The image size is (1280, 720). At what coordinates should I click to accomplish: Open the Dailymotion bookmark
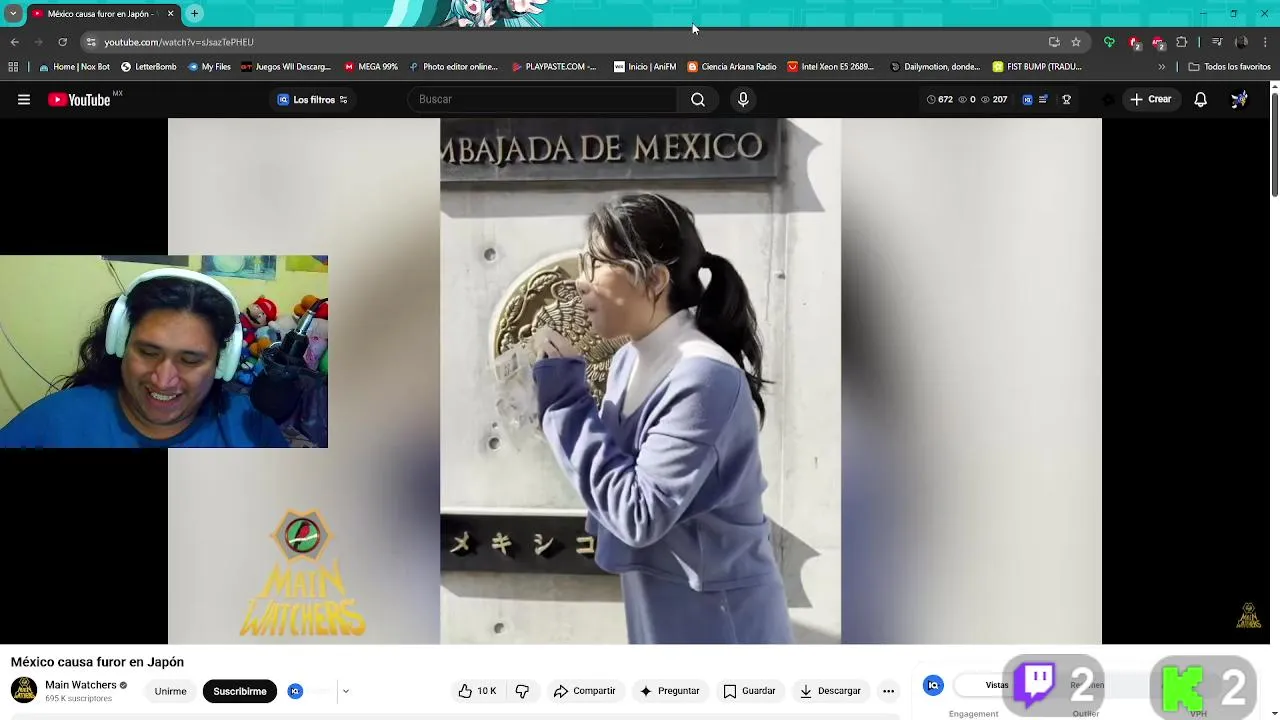tap(935, 67)
